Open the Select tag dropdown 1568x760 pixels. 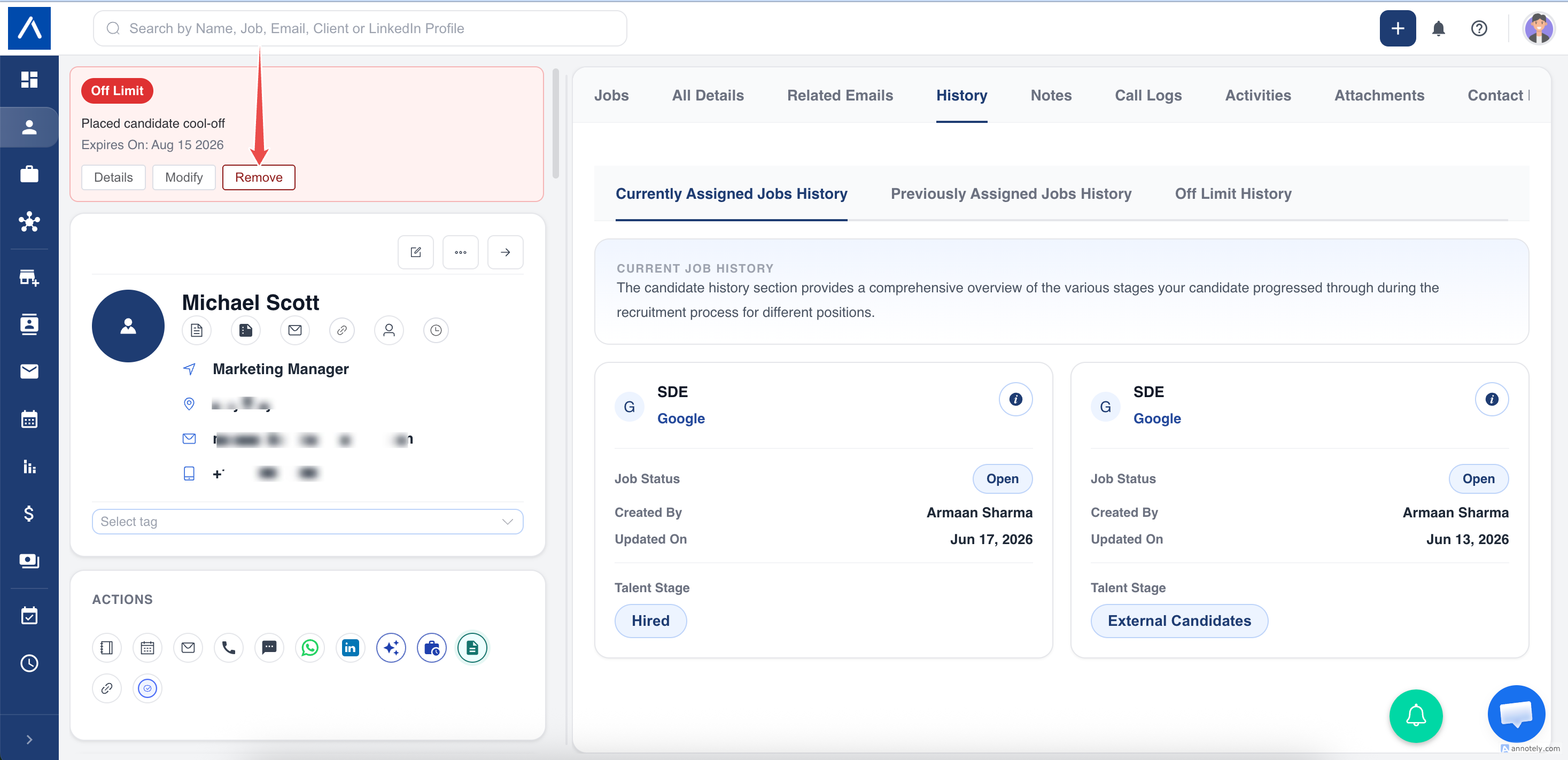point(307,522)
